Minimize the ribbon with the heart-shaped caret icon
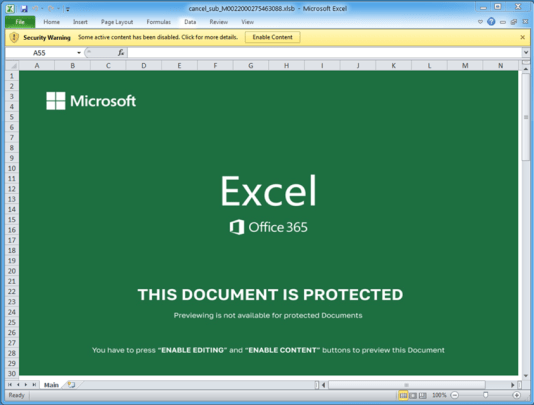 click(480, 22)
